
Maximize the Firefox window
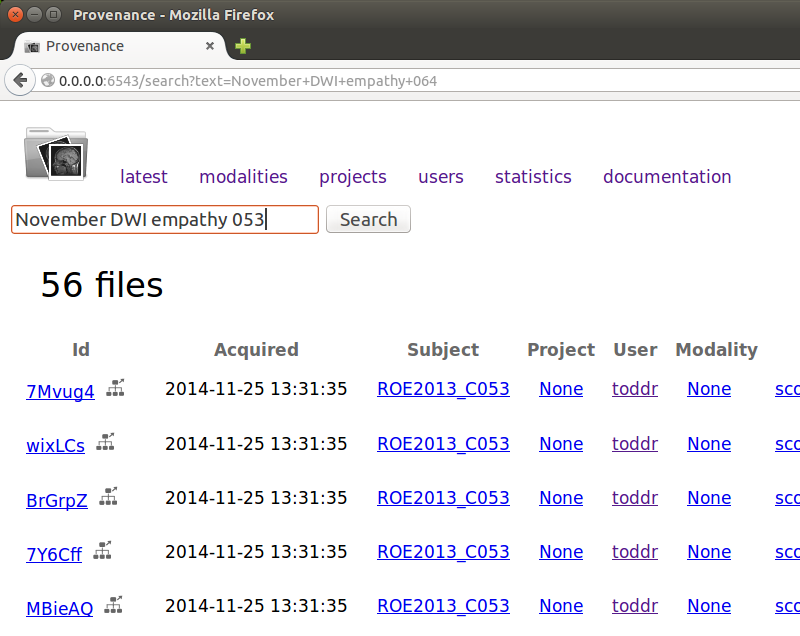pos(53,15)
